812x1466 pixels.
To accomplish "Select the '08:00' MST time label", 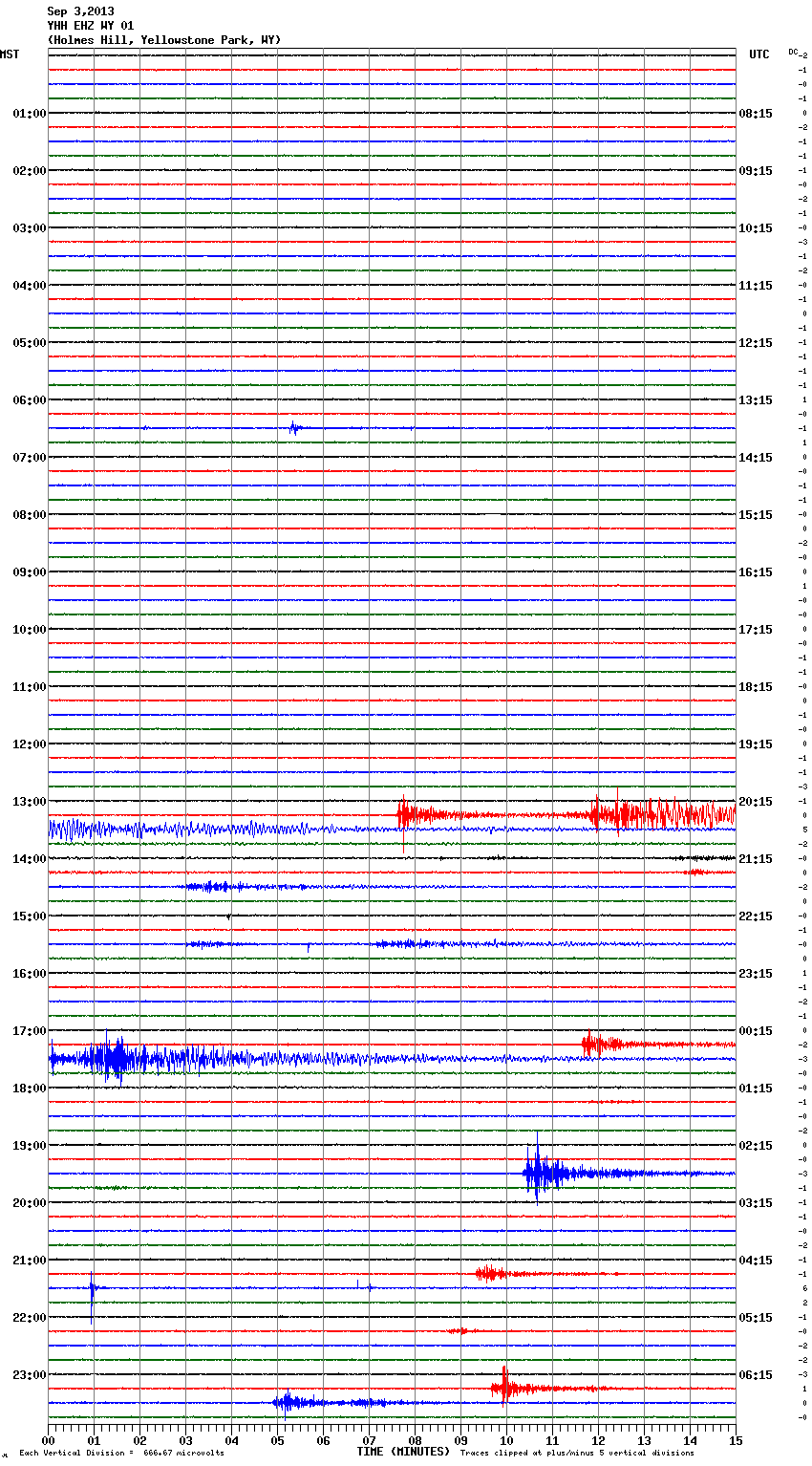I will [x=30, y=515].
